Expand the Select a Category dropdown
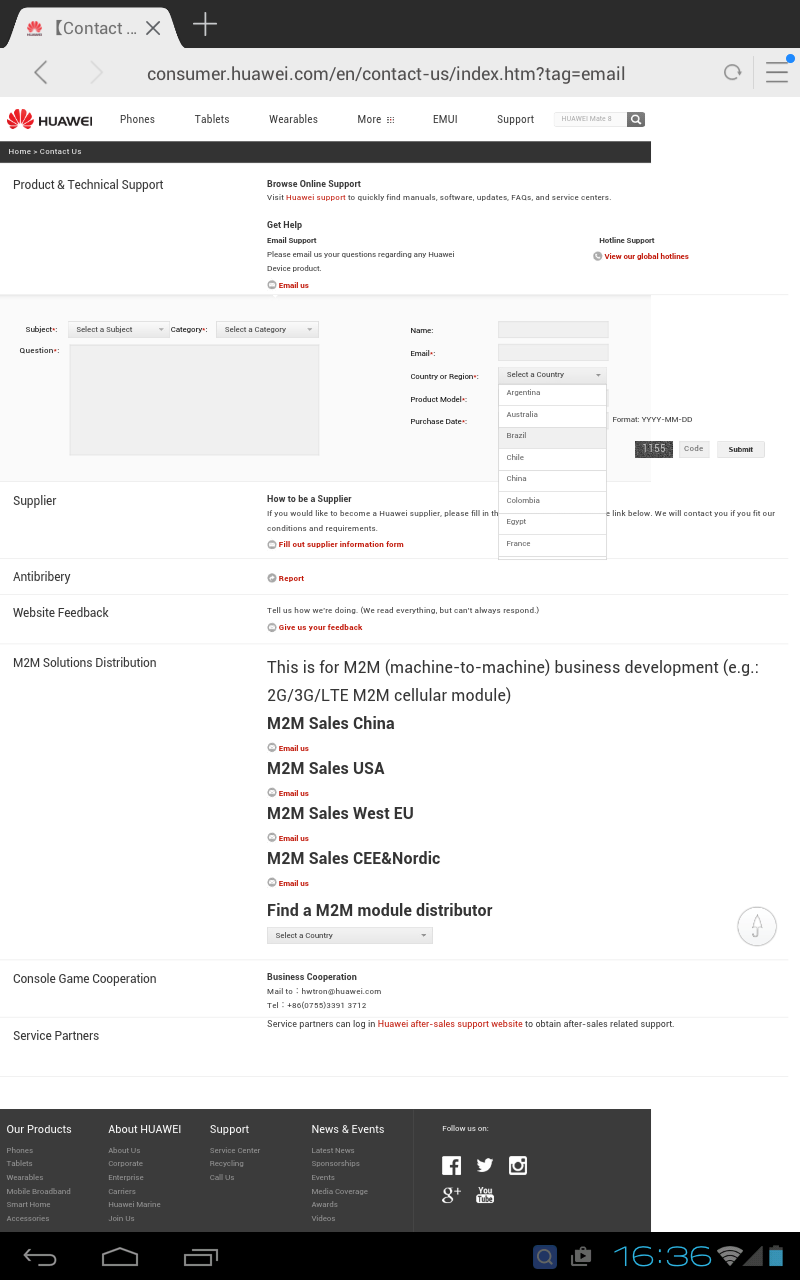 click(267, 330)
